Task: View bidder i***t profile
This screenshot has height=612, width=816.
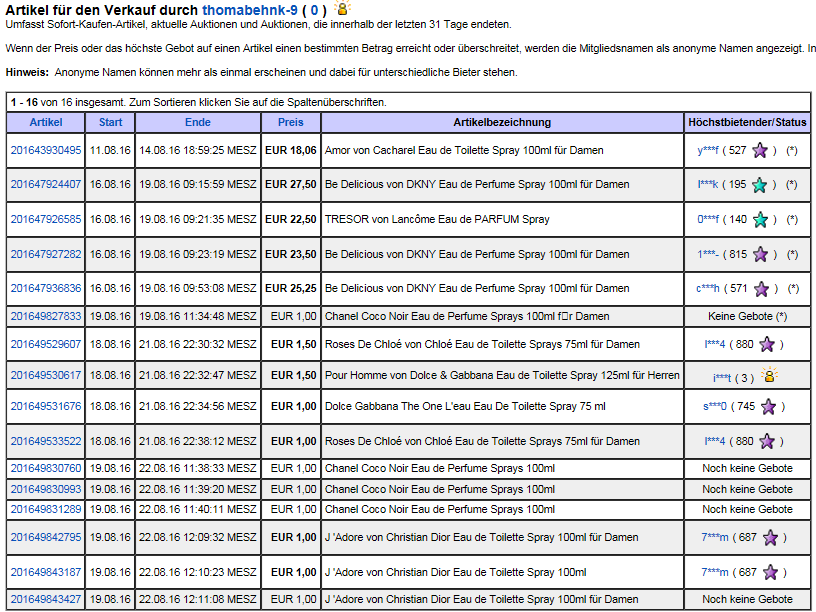Action: [722, 378]
